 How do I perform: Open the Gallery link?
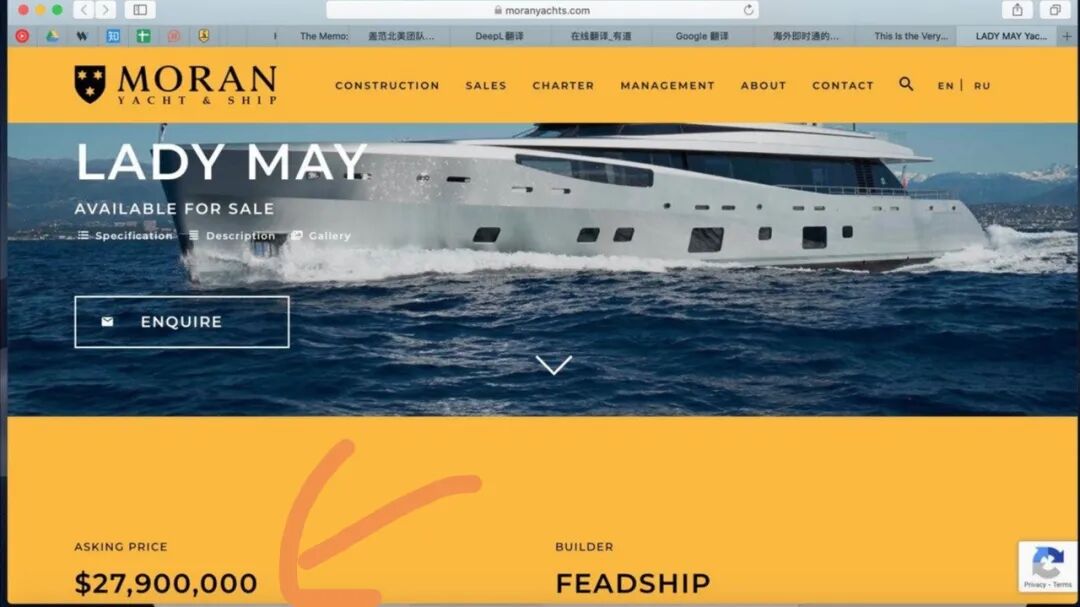tap(321, 236)
